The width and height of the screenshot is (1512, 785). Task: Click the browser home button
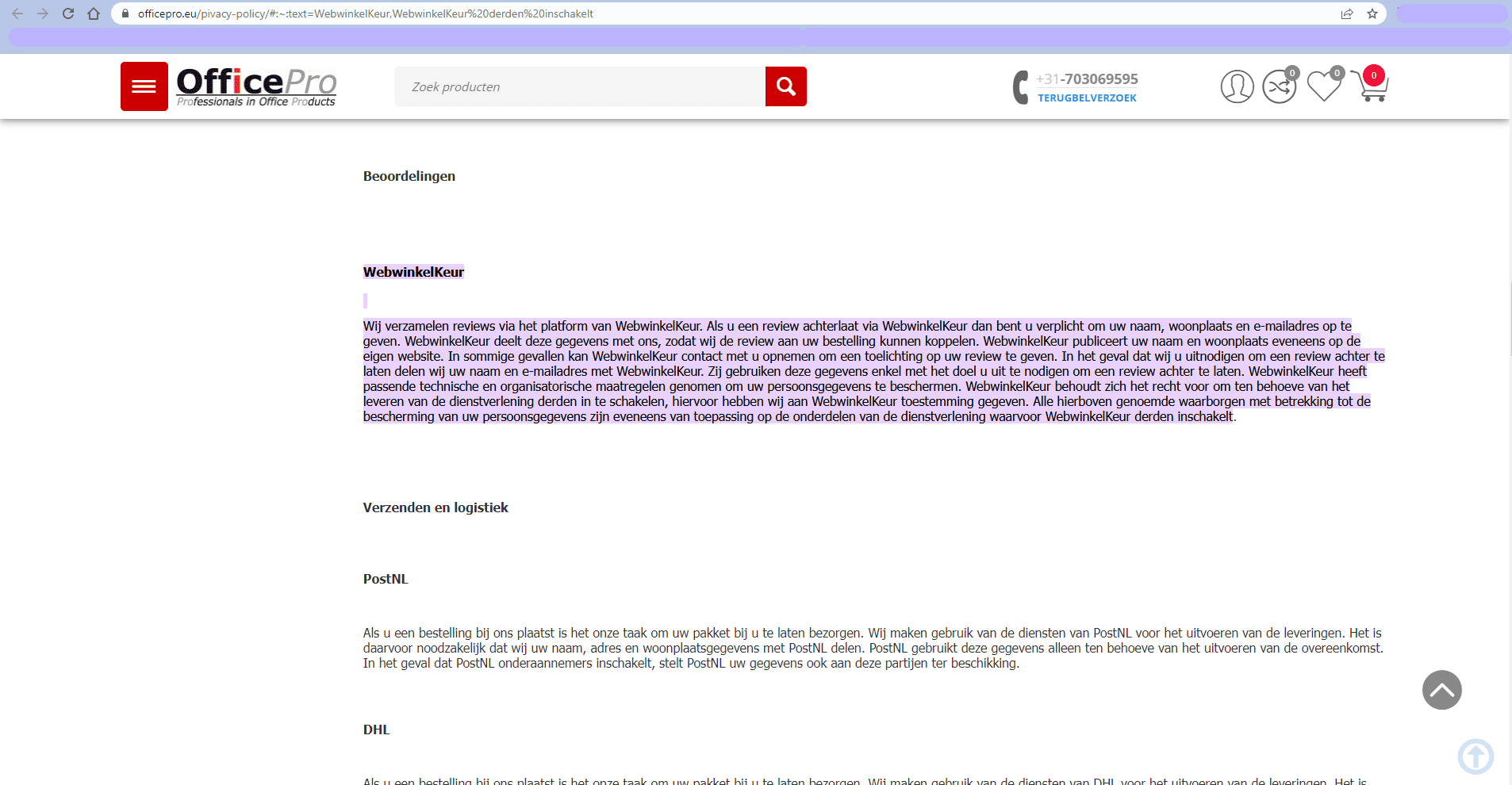[x=94, y=13]
